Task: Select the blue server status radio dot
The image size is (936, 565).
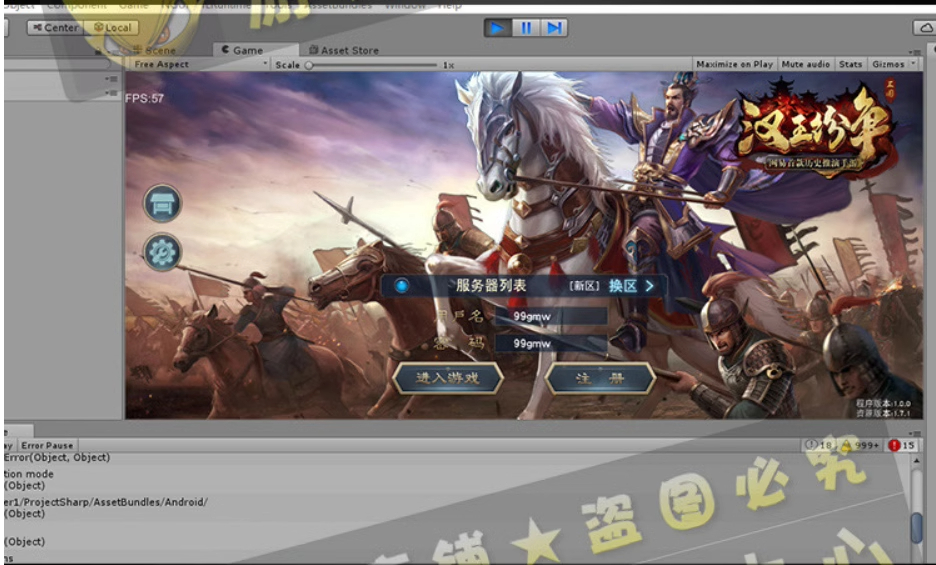Action: pyautogui.click(x=402, y=286)
